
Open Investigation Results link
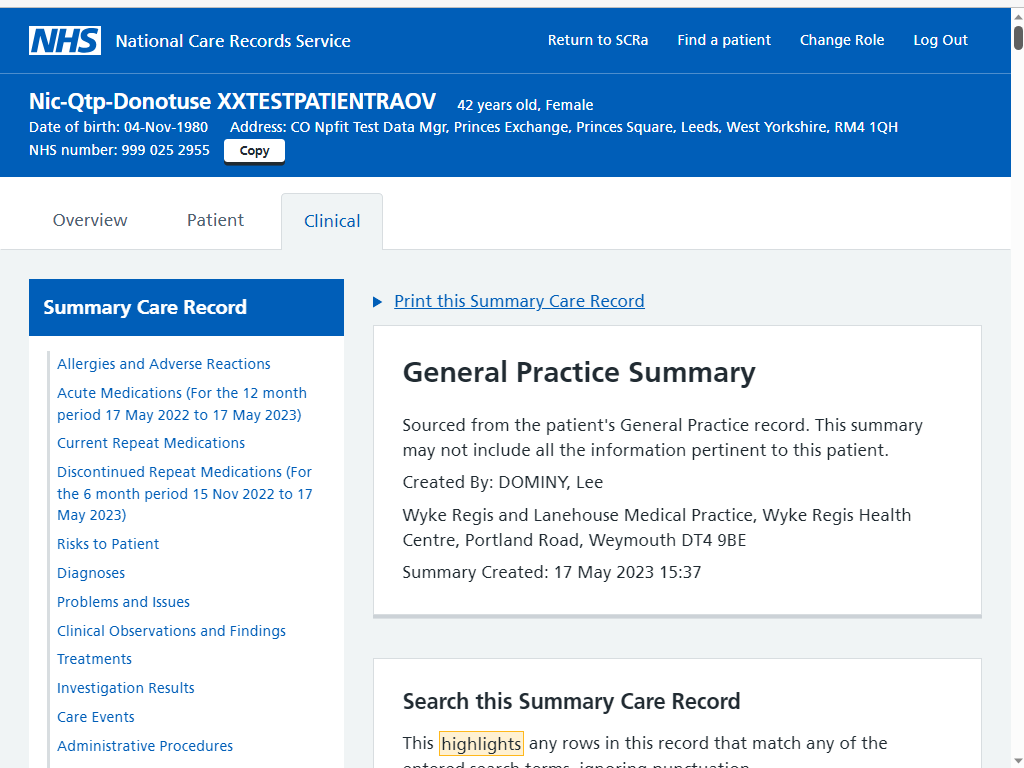[125, 688]
